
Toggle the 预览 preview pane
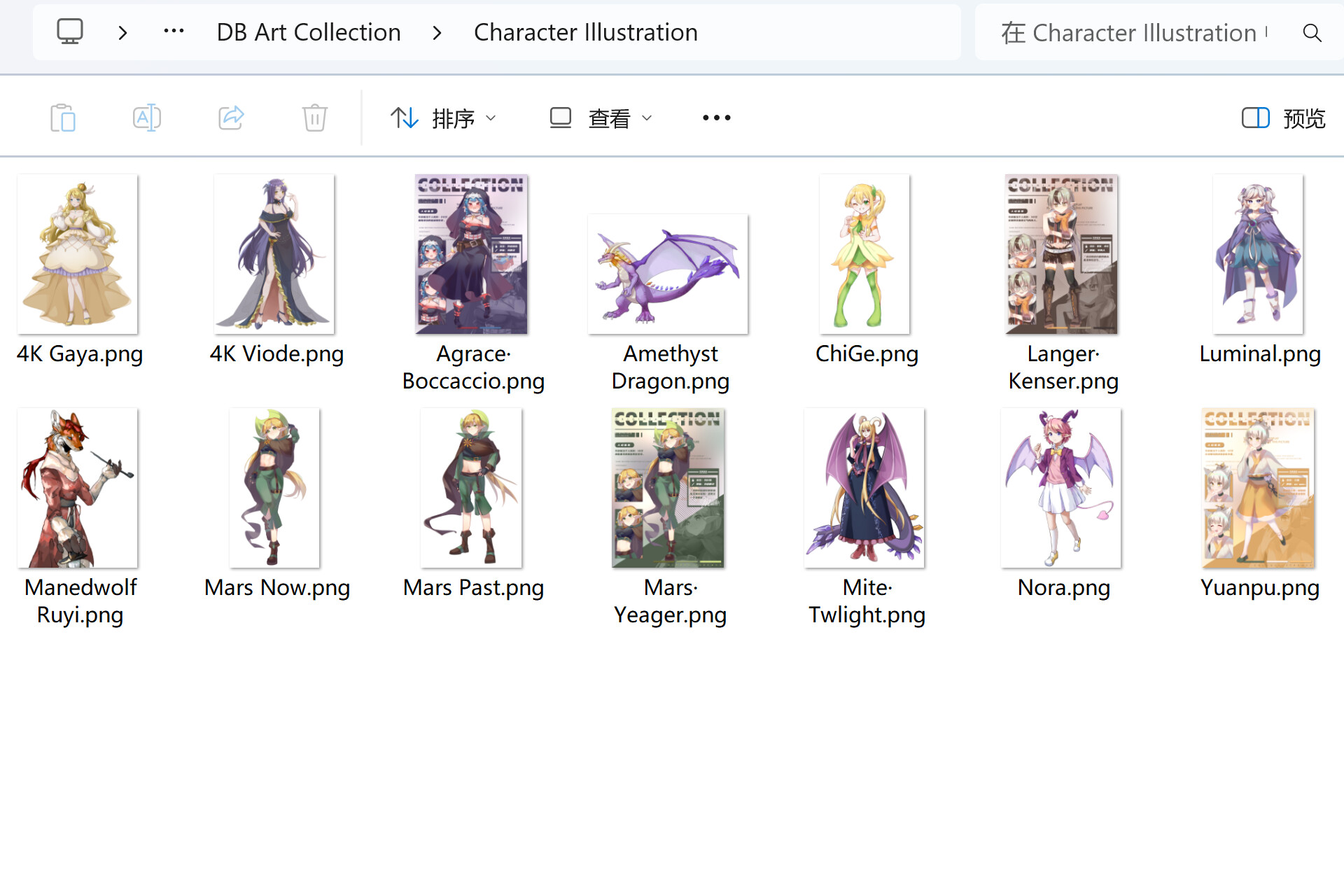click(x=1303, y=119)
